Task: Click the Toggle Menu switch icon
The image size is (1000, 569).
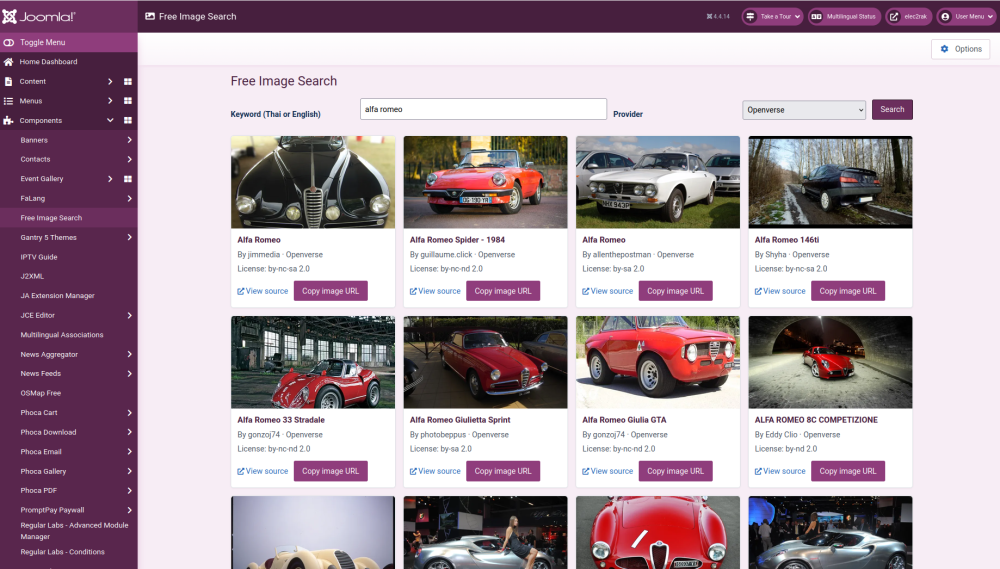Action: pyautogui.click(x=8, y=42)
